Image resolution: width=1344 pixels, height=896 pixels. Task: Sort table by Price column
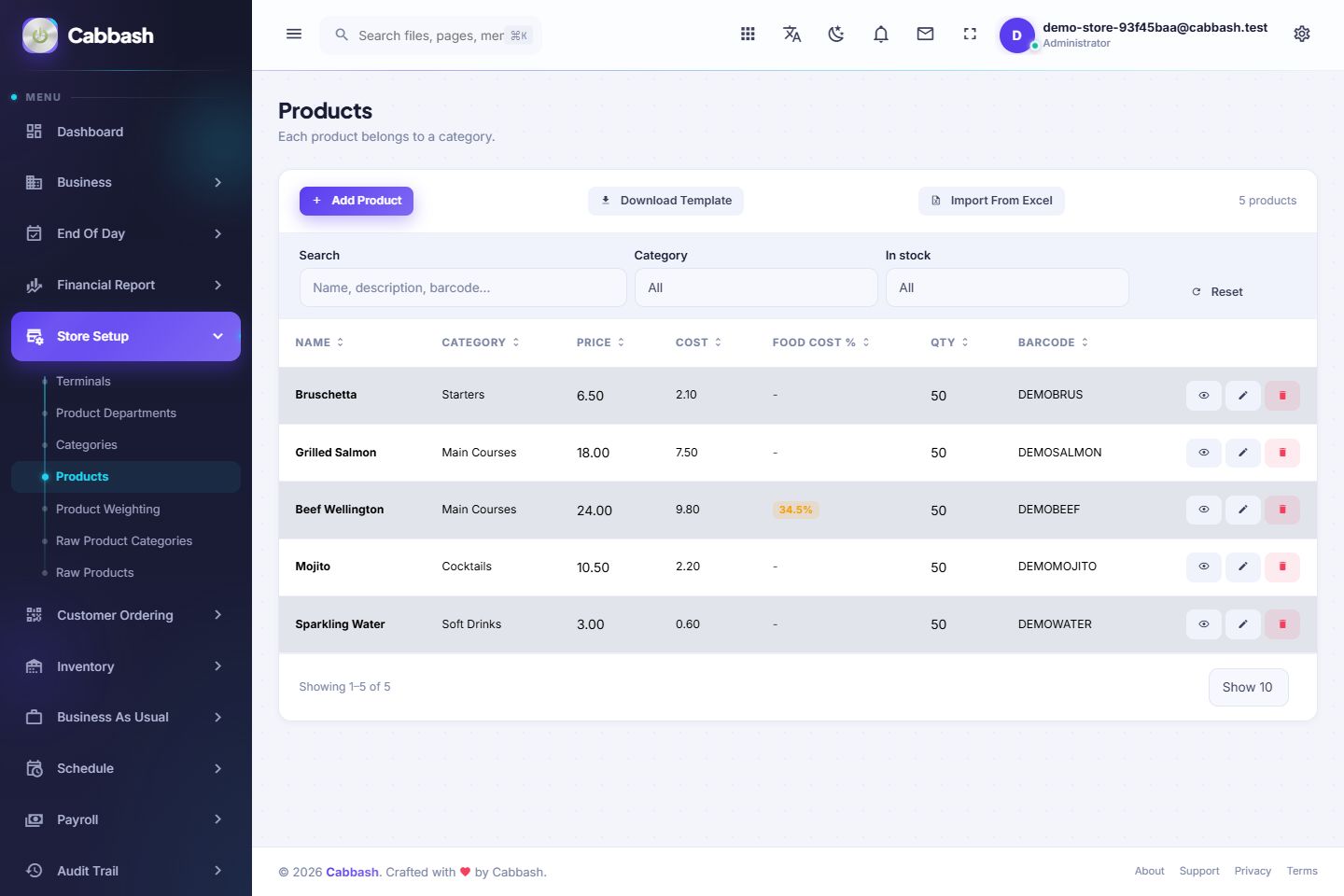click(x=600, y=343)
